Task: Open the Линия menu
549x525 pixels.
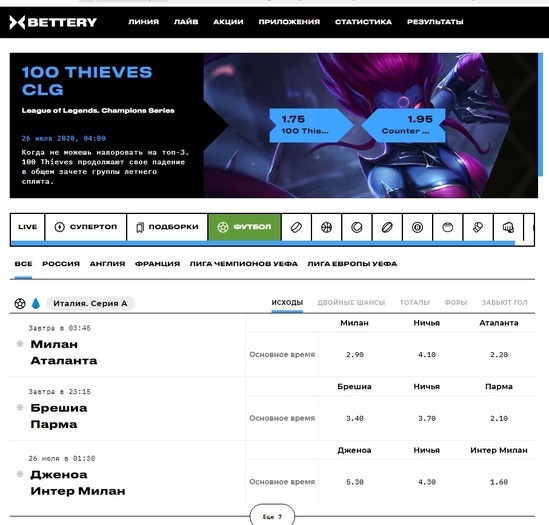Action: click(x=144, y=22)
